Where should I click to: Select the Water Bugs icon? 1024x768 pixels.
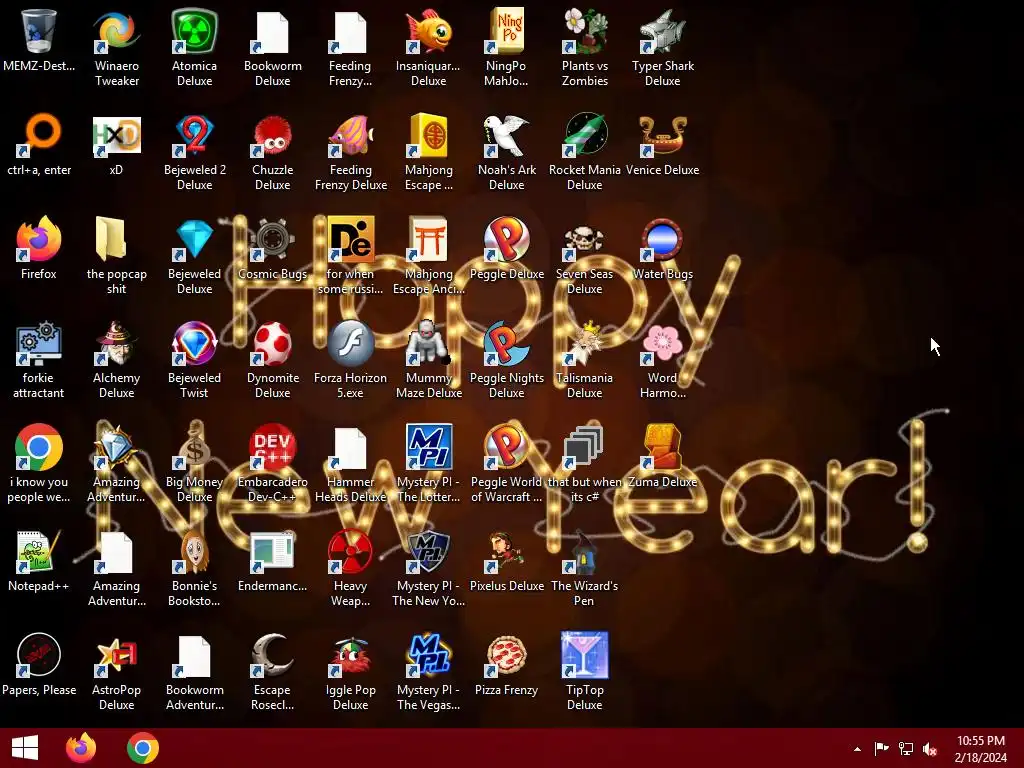[662, 239]
